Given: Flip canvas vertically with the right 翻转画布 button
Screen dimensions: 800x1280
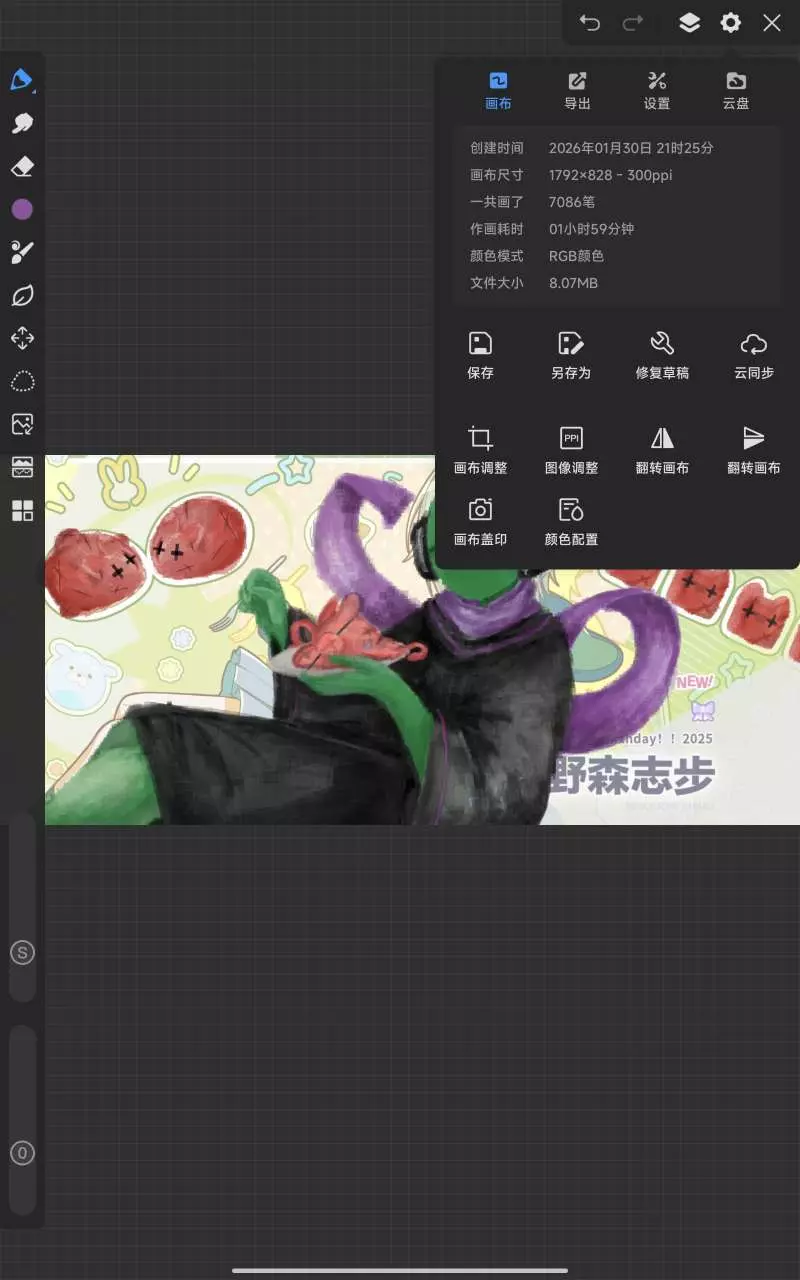Looking at the screenshot, I should tap(754, 450).
